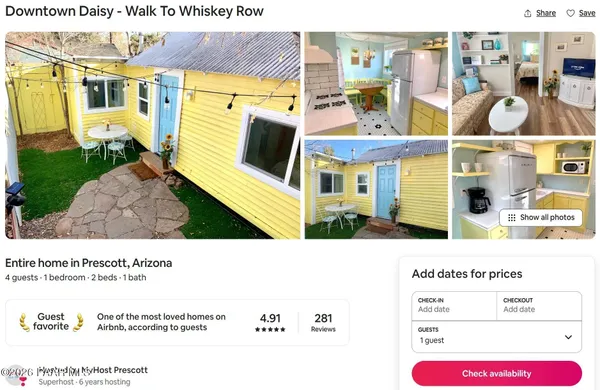This screenshot has height=390, width=600.
Task: Expand the guests dropdown chevron
Action: [569, 337]
